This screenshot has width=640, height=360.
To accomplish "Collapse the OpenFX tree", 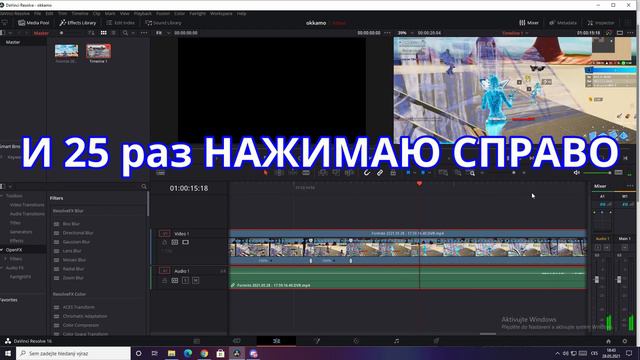I will 2,250.
